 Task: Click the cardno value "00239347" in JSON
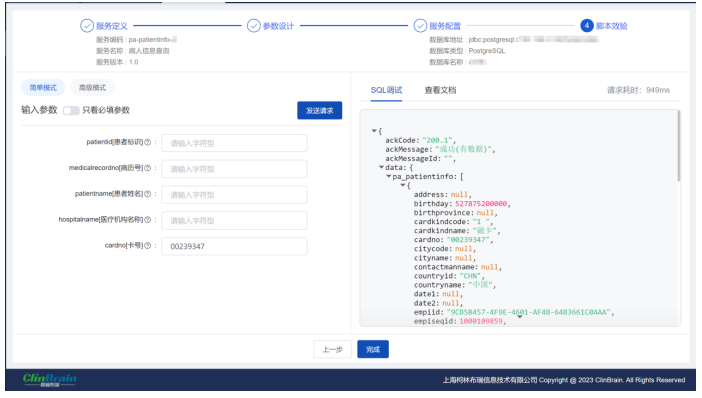468,240
